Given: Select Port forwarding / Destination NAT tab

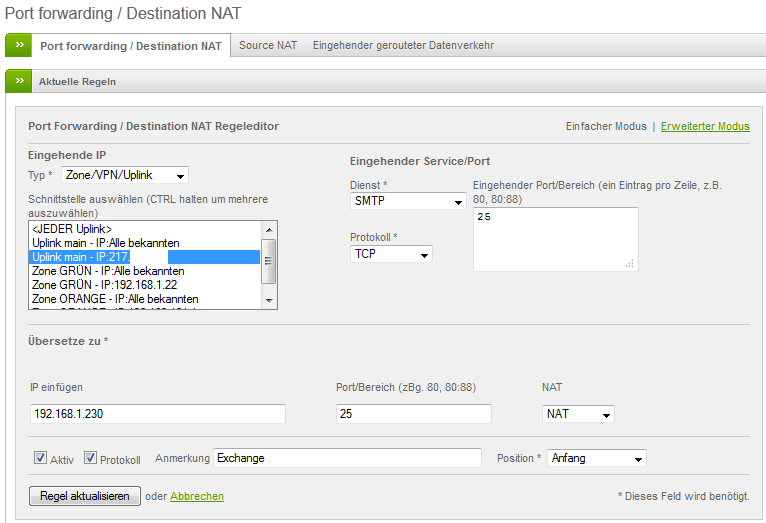Looking at the screenshot, I should (x=131, y=45).
